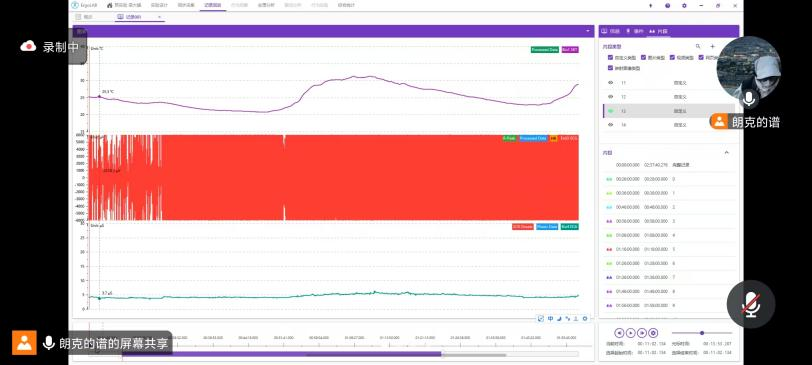Select the first sub-tab under the menu
The height and width of the screenshot is (365, 812).
84,17
